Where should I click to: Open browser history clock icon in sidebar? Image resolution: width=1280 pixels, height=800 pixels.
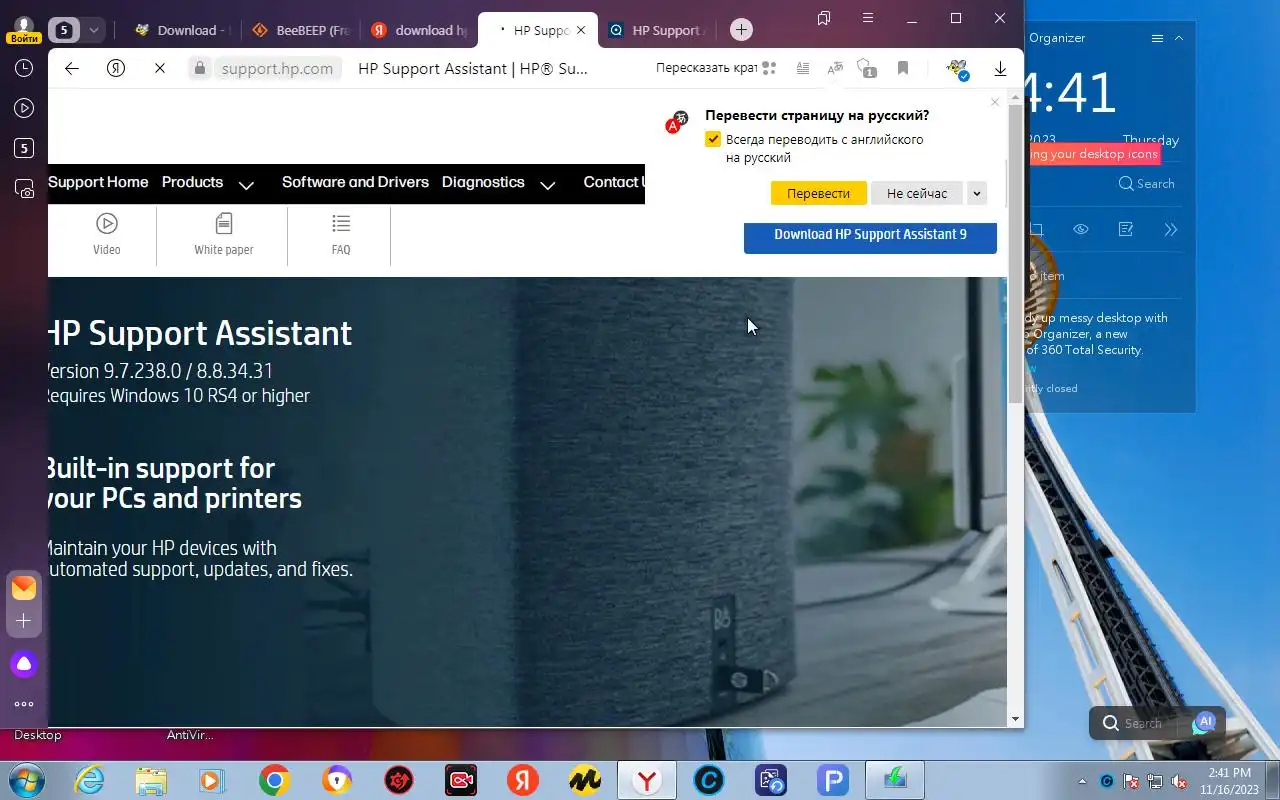(x=24, y=68)
